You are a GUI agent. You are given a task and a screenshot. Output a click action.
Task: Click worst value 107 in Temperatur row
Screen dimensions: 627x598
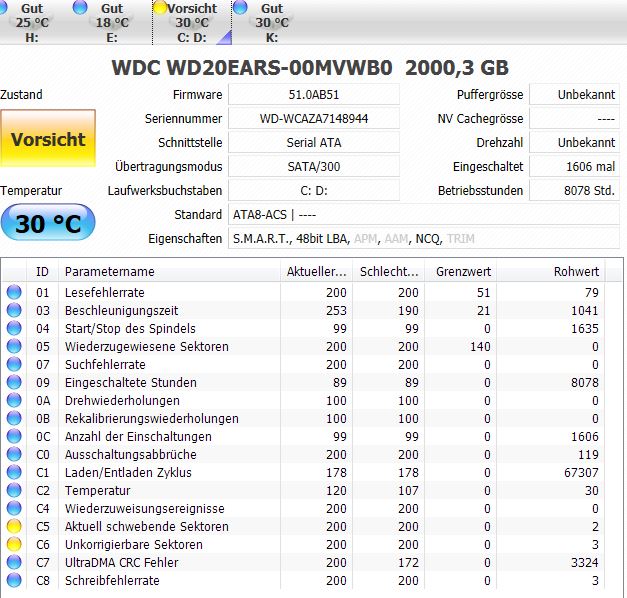(408, 490)
